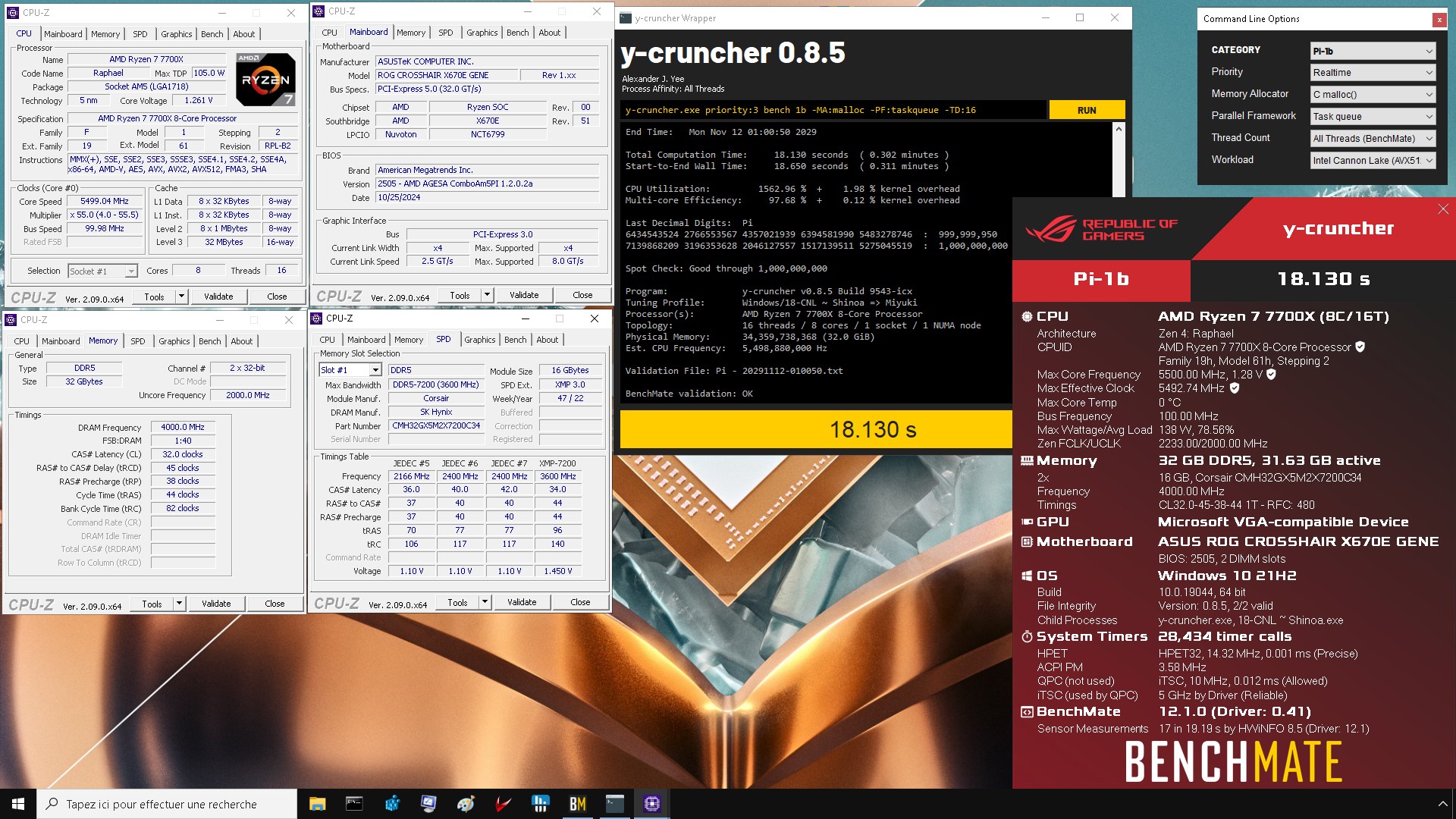Image resolution: width=1456 pixels, height=819 pixels.
Task: Click the y-cruncher command line input field
Action: click(x=833, y=110)
